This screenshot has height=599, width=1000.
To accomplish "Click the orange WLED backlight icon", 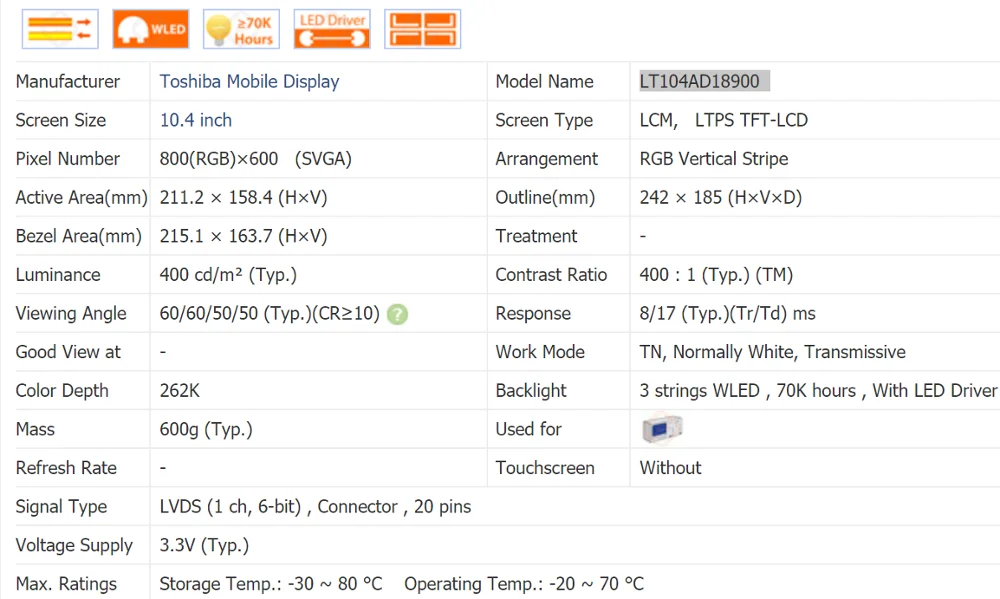I will click(x=151, y=29).
